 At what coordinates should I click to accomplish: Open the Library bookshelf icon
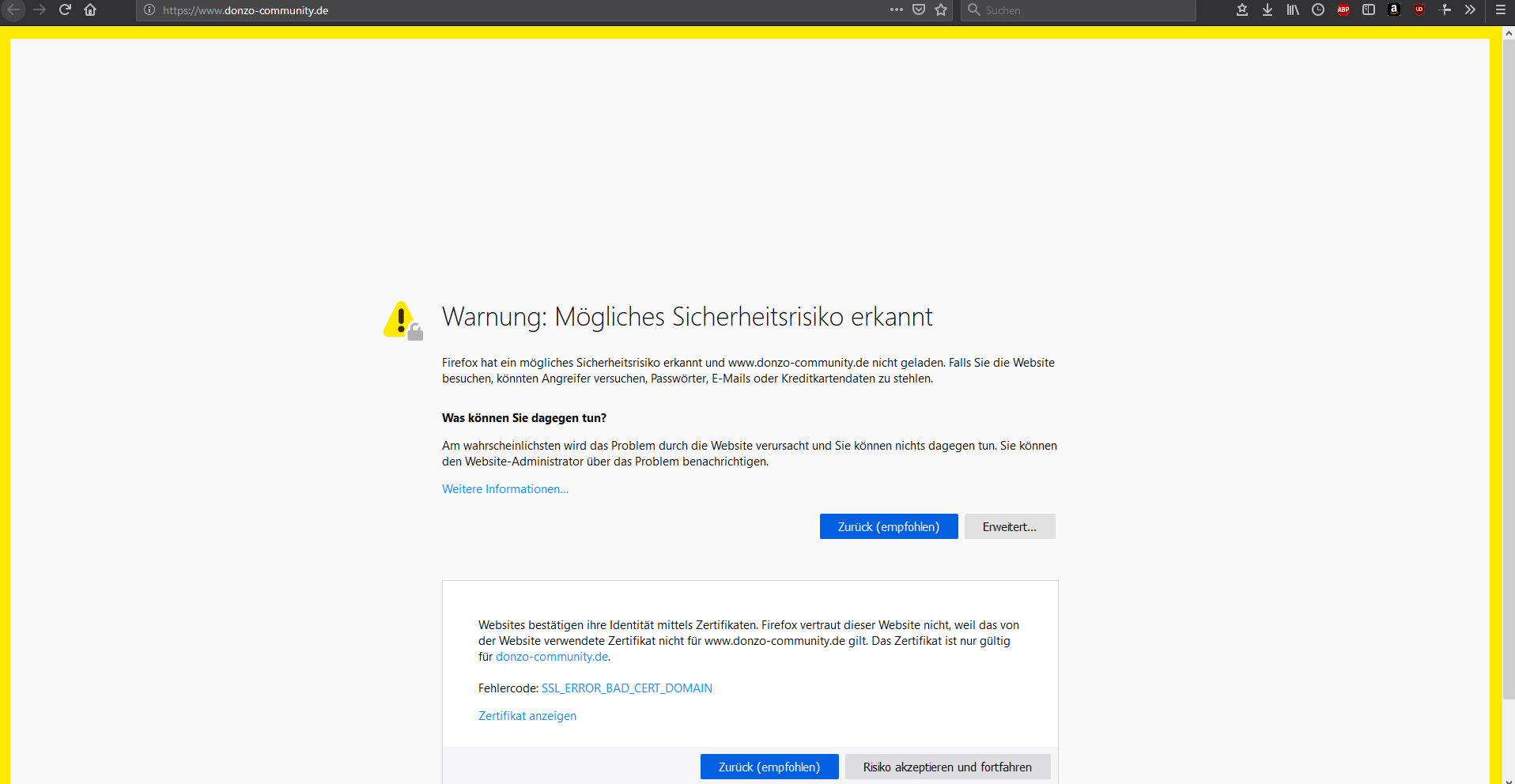click(x=1293, y=9)
